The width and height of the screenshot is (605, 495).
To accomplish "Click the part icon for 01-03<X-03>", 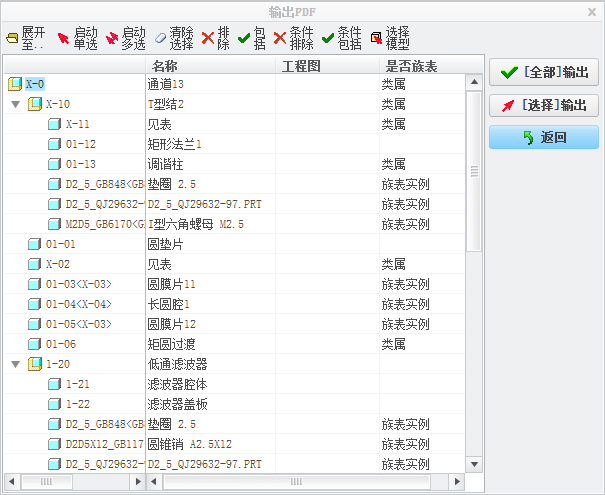I will (x=34, y=284).
